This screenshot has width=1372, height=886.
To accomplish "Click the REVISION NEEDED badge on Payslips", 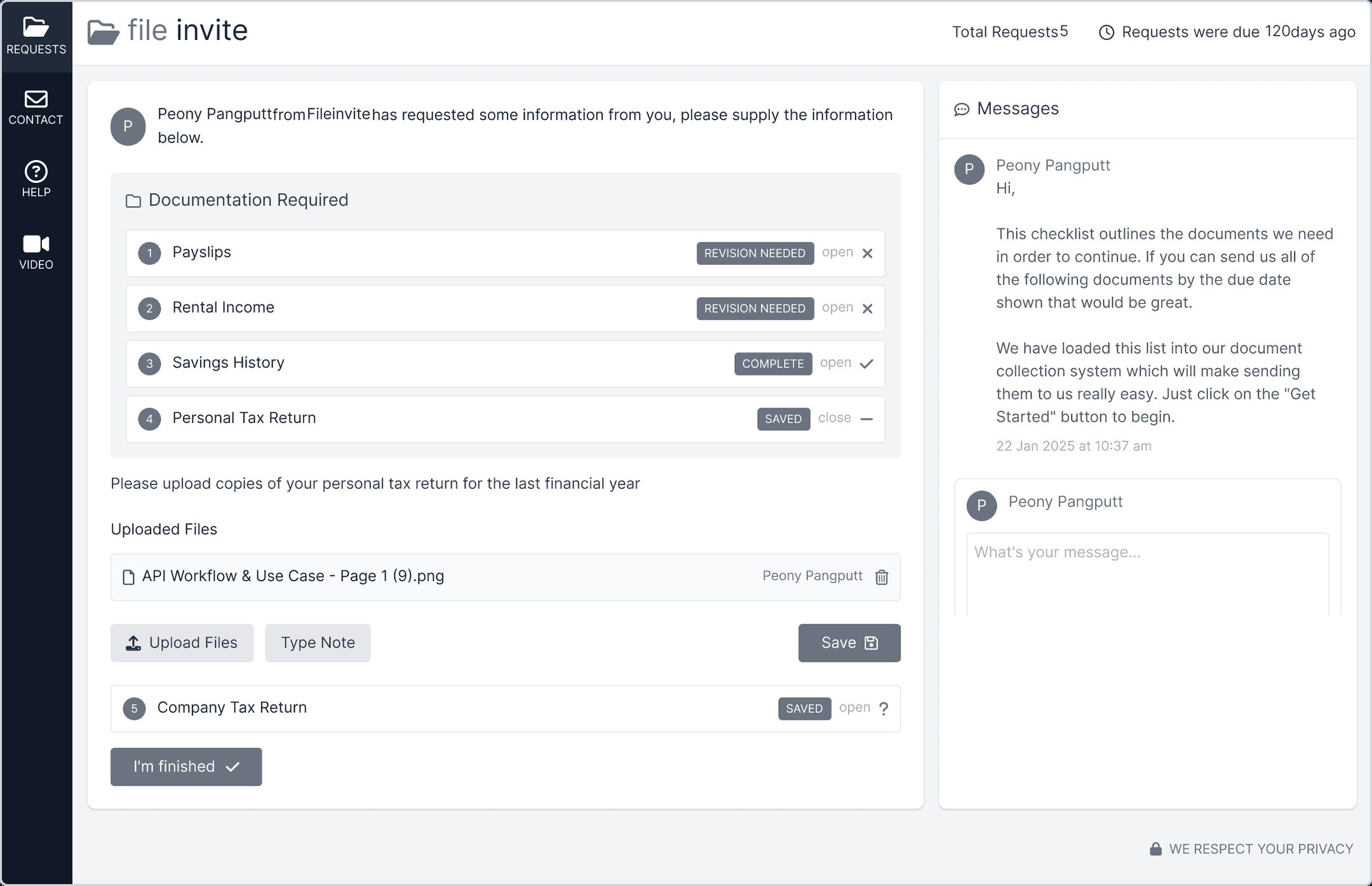I will click(755, 253).
